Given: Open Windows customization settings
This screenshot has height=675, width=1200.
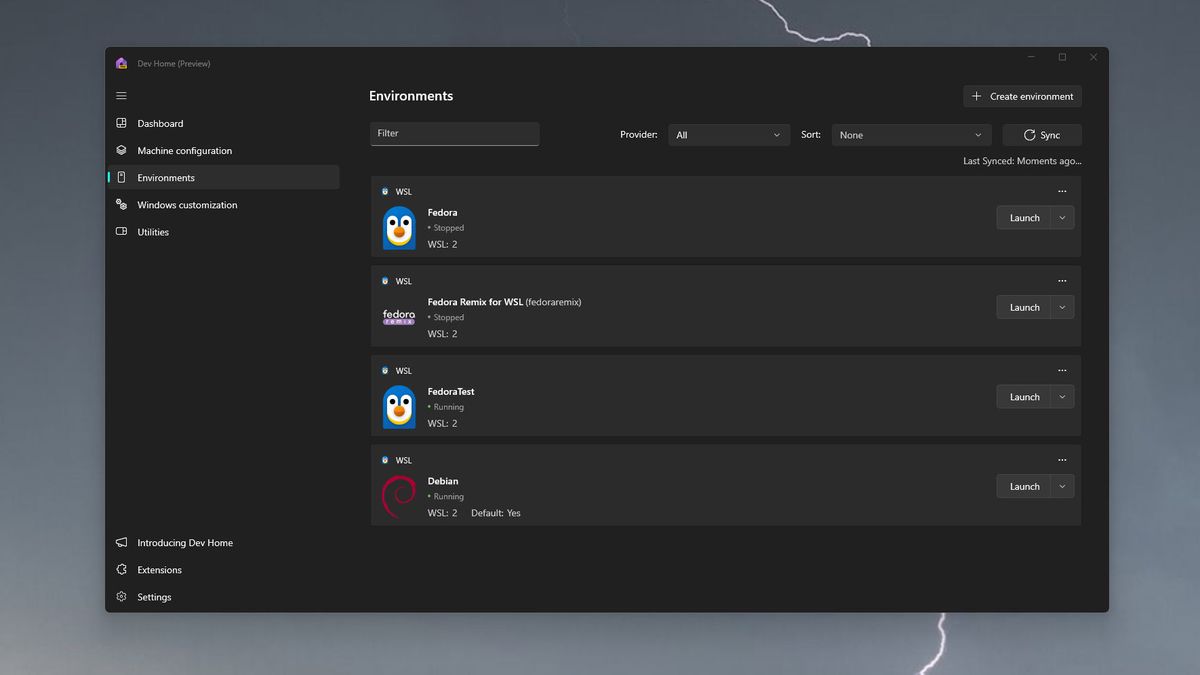Looking at the screenshot, I should tap(188, 204).
